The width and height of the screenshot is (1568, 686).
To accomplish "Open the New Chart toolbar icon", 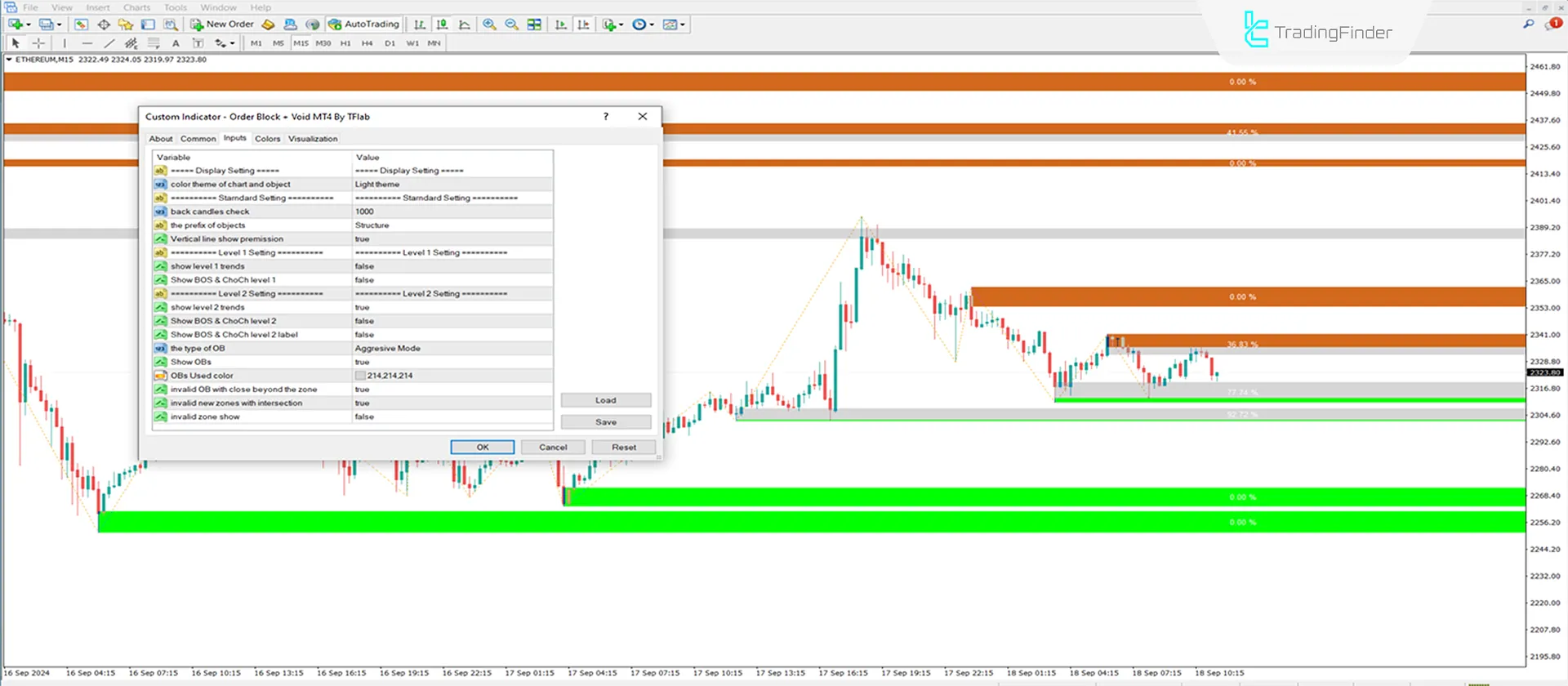I will pos(16,24).
